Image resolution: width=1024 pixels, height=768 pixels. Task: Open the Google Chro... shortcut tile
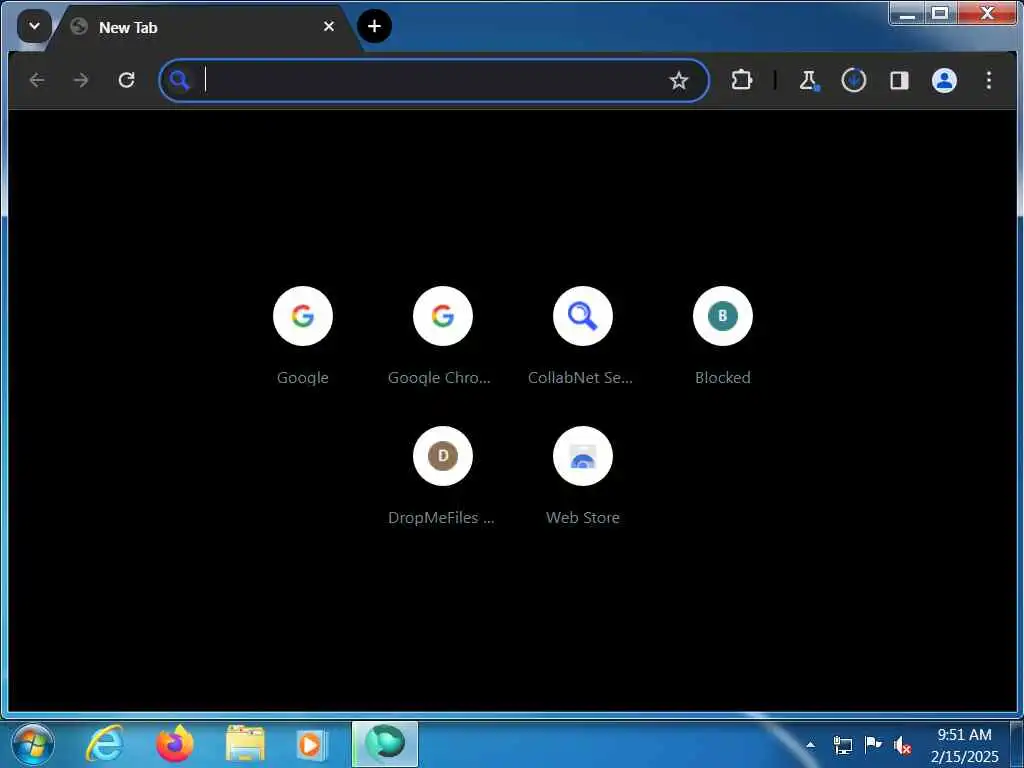point(443,336)
